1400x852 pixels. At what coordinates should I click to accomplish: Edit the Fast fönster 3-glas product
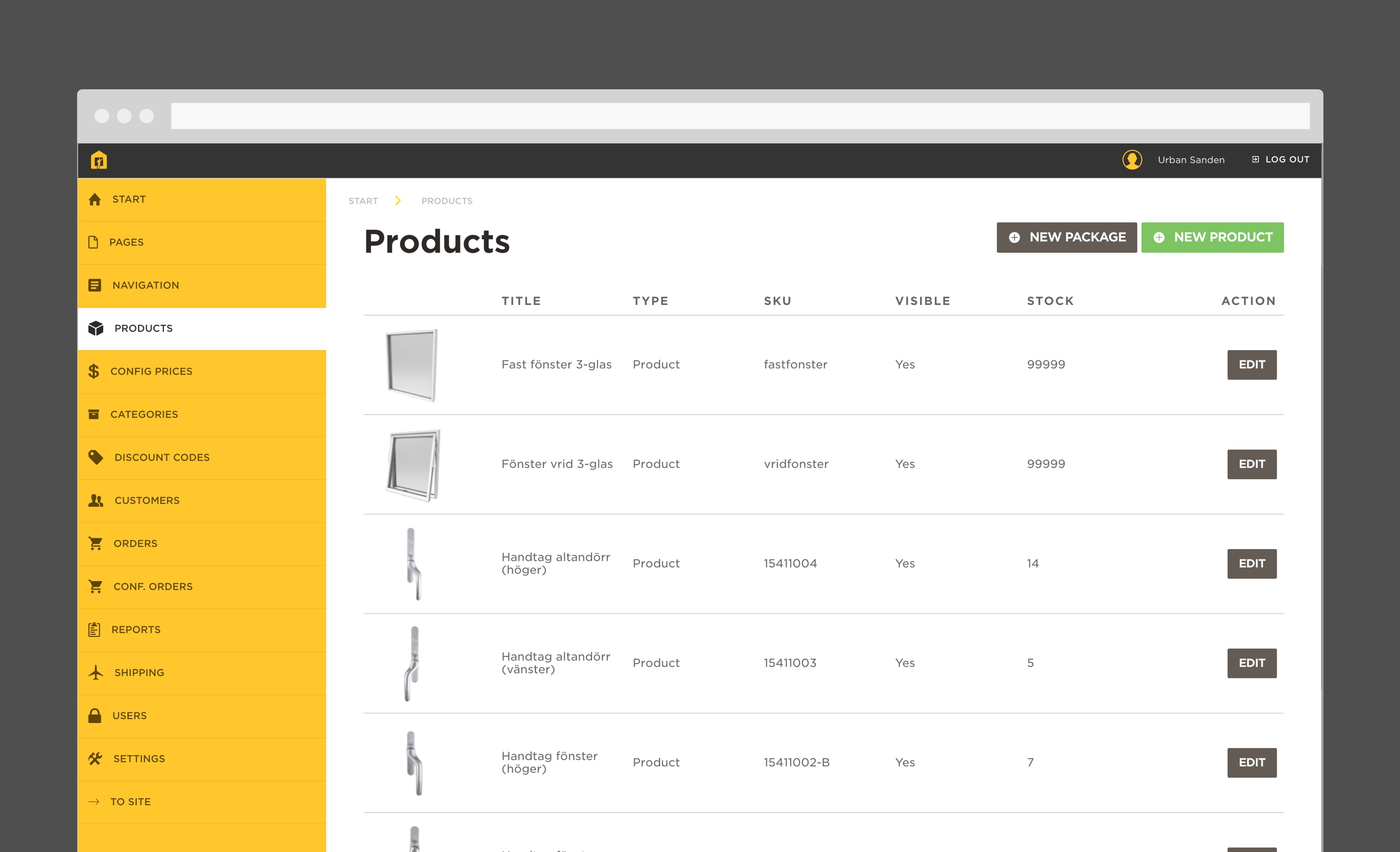(x=1252, y=365)
